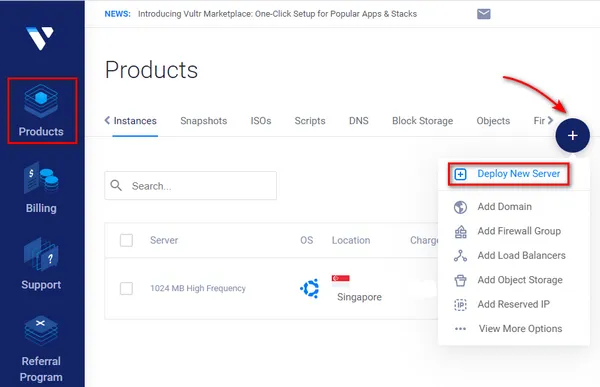
Task: Click the search magnifier icon
Action: (116, 186)
